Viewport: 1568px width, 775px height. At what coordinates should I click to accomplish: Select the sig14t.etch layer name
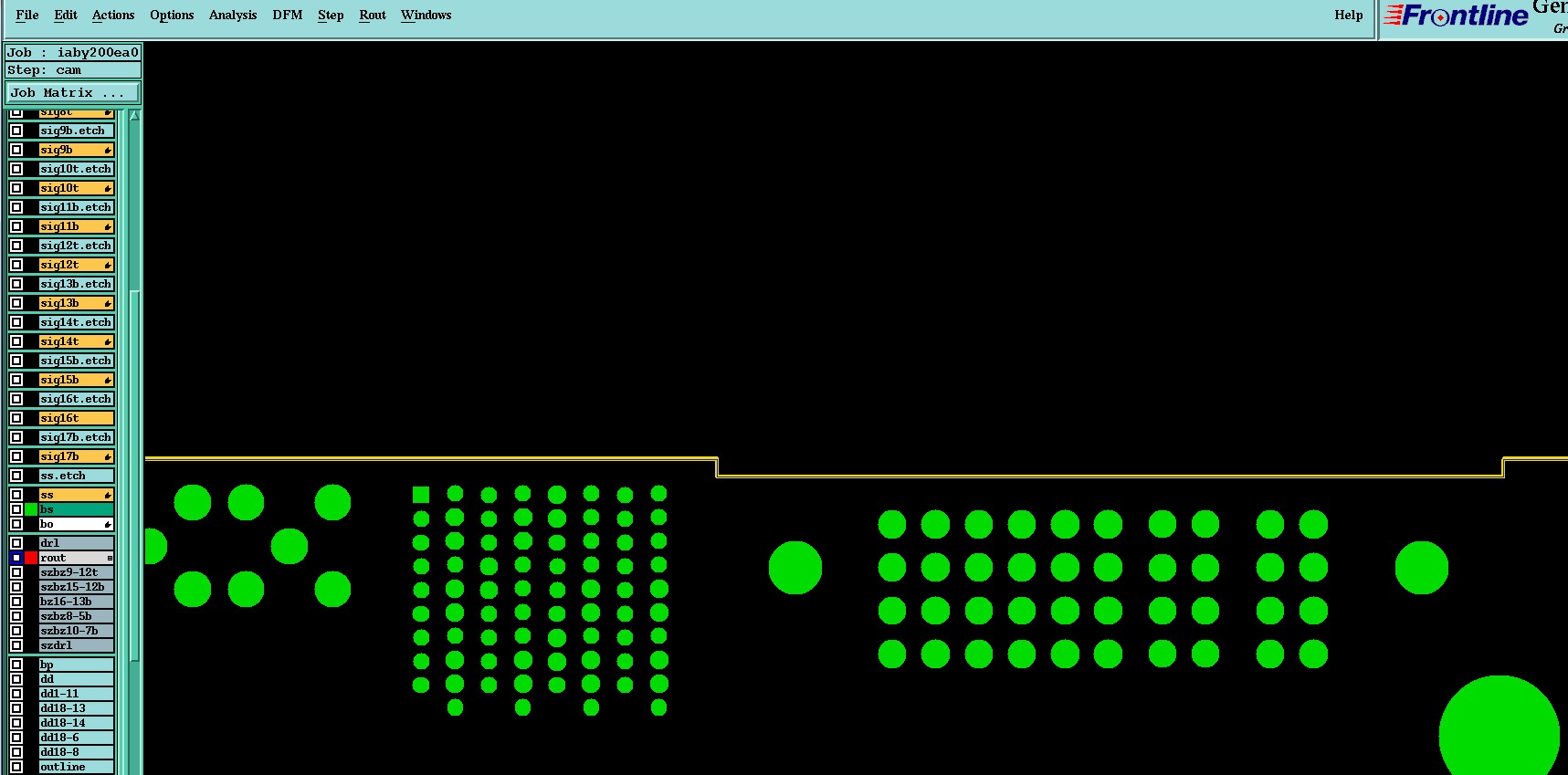coord(76,322)
